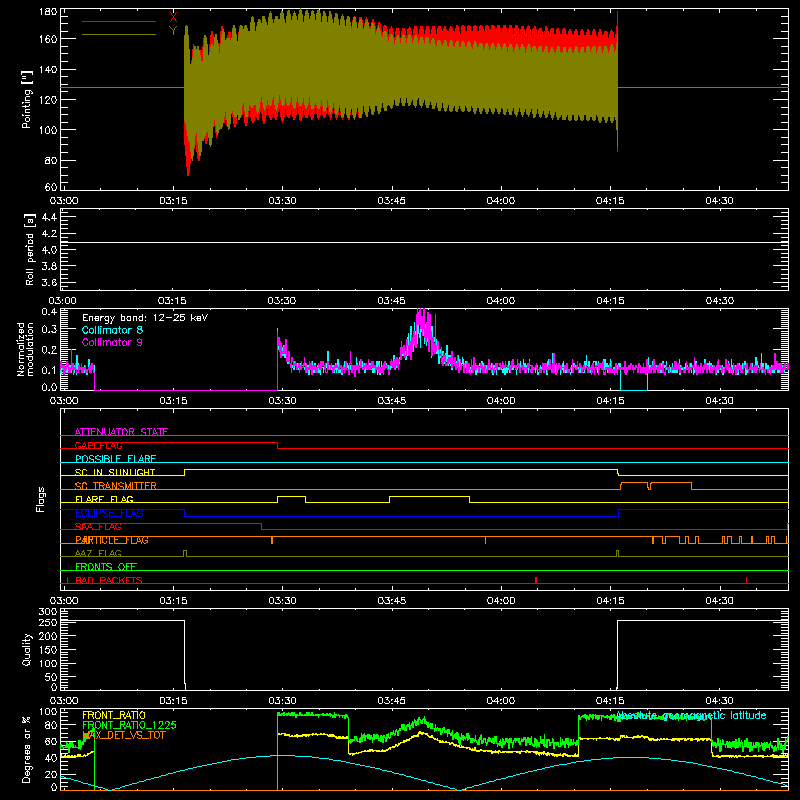Click 'Absolute geomagnetic latitude' legend label

[x=691, y=715]
